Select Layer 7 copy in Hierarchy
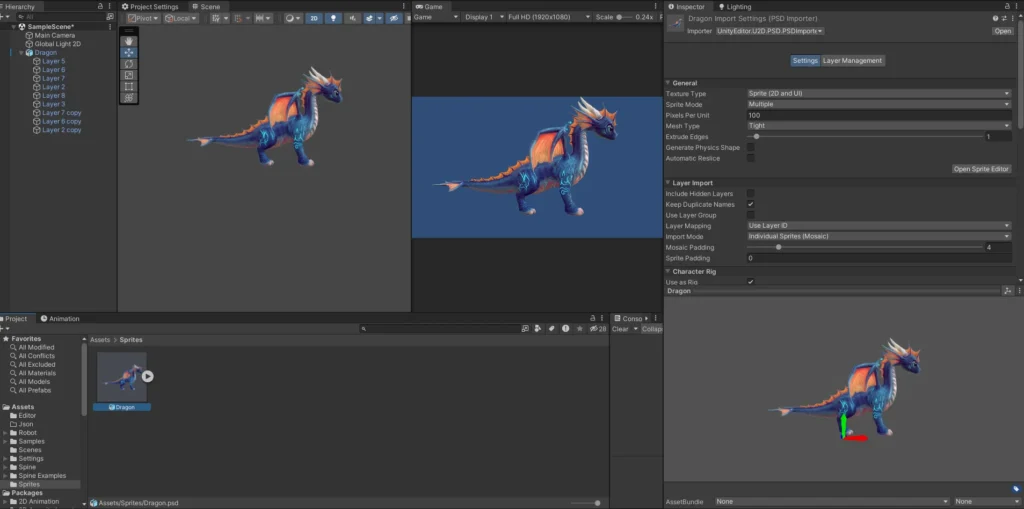The height and width of the screenshot is (509, 1024). pyautogui.click(x=61, y=113)
